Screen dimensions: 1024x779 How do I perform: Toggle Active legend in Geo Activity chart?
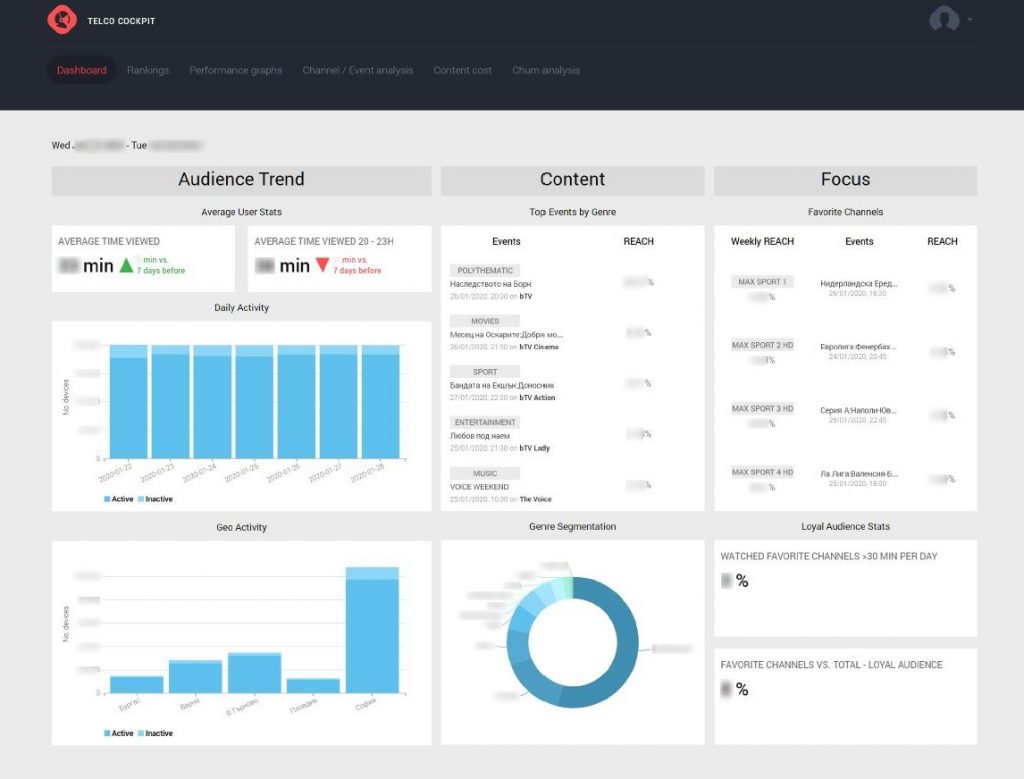118,733
